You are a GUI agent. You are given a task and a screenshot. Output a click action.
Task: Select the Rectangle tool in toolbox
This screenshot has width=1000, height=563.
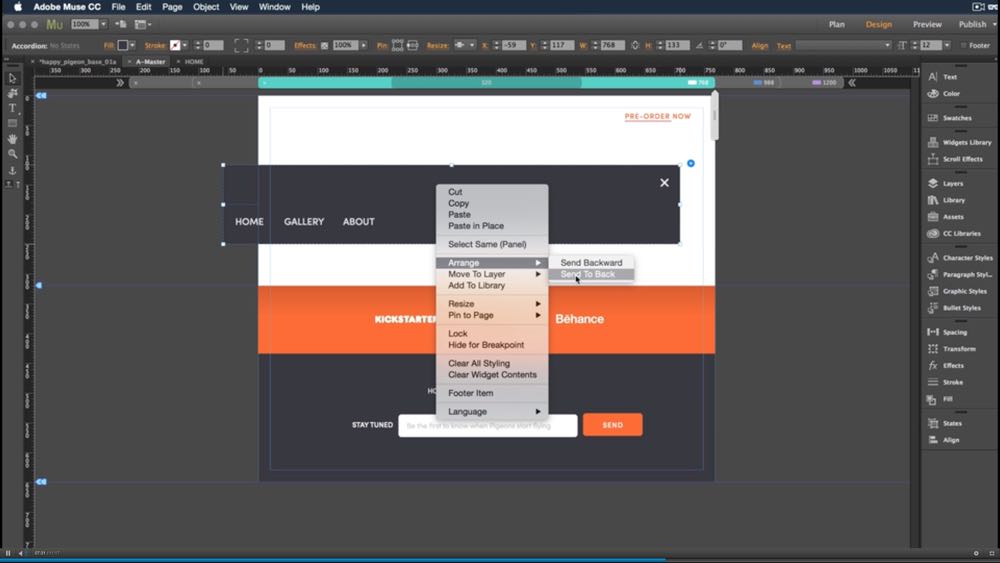[x=12, y=123]
